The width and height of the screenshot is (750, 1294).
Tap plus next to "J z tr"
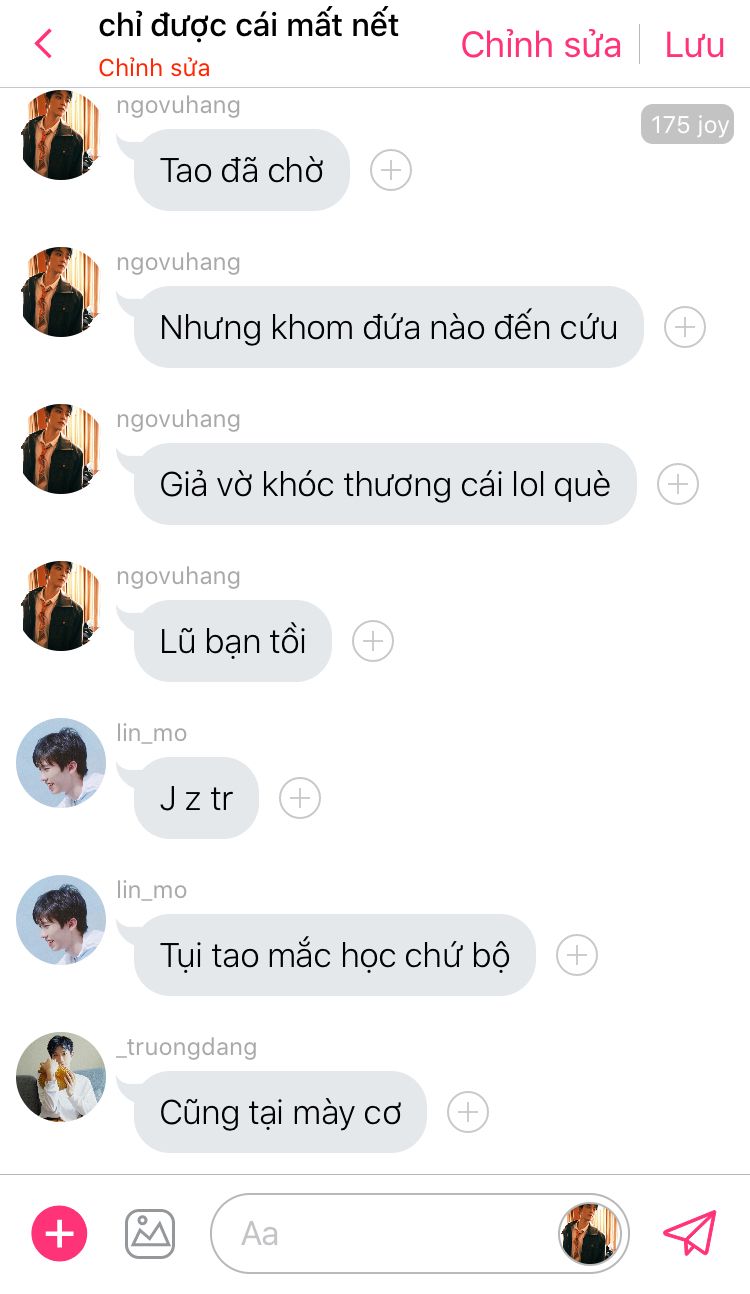(300, 798)
